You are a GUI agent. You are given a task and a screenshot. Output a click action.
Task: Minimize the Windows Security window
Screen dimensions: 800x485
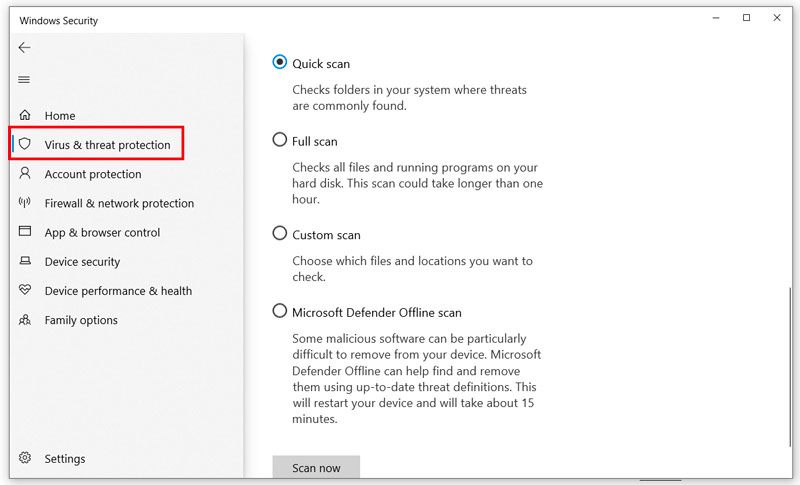[716, 18]
